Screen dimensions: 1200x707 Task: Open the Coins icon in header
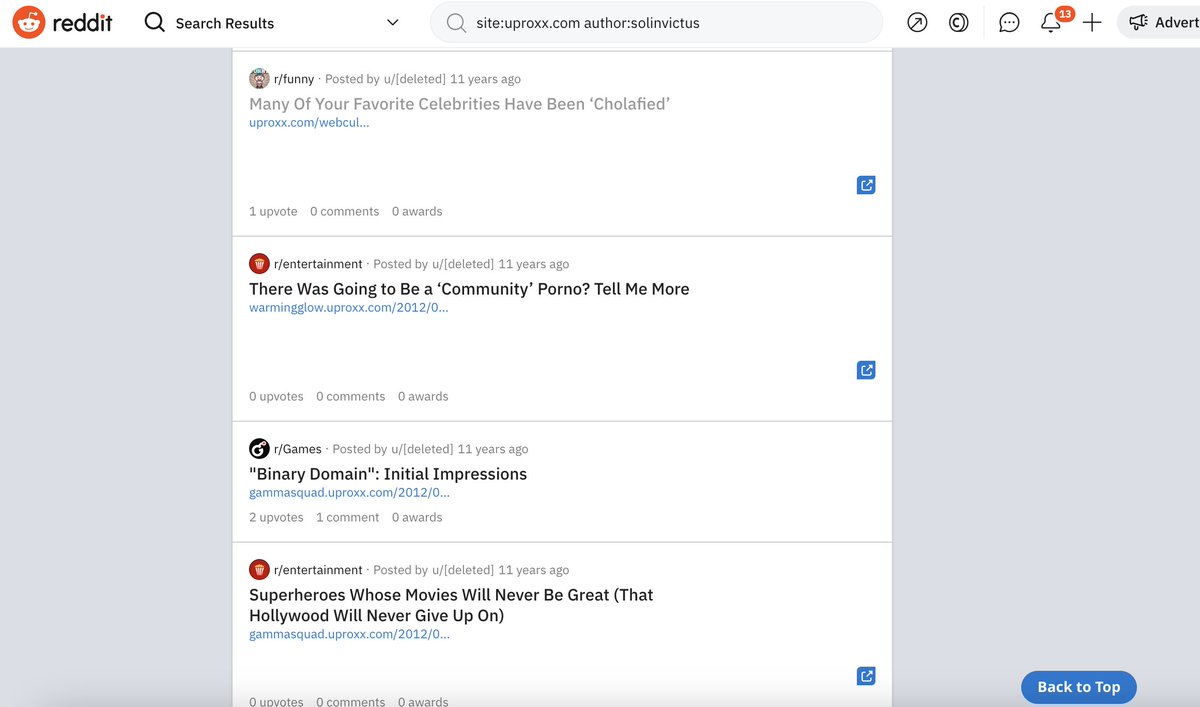(x=959, y=22)
